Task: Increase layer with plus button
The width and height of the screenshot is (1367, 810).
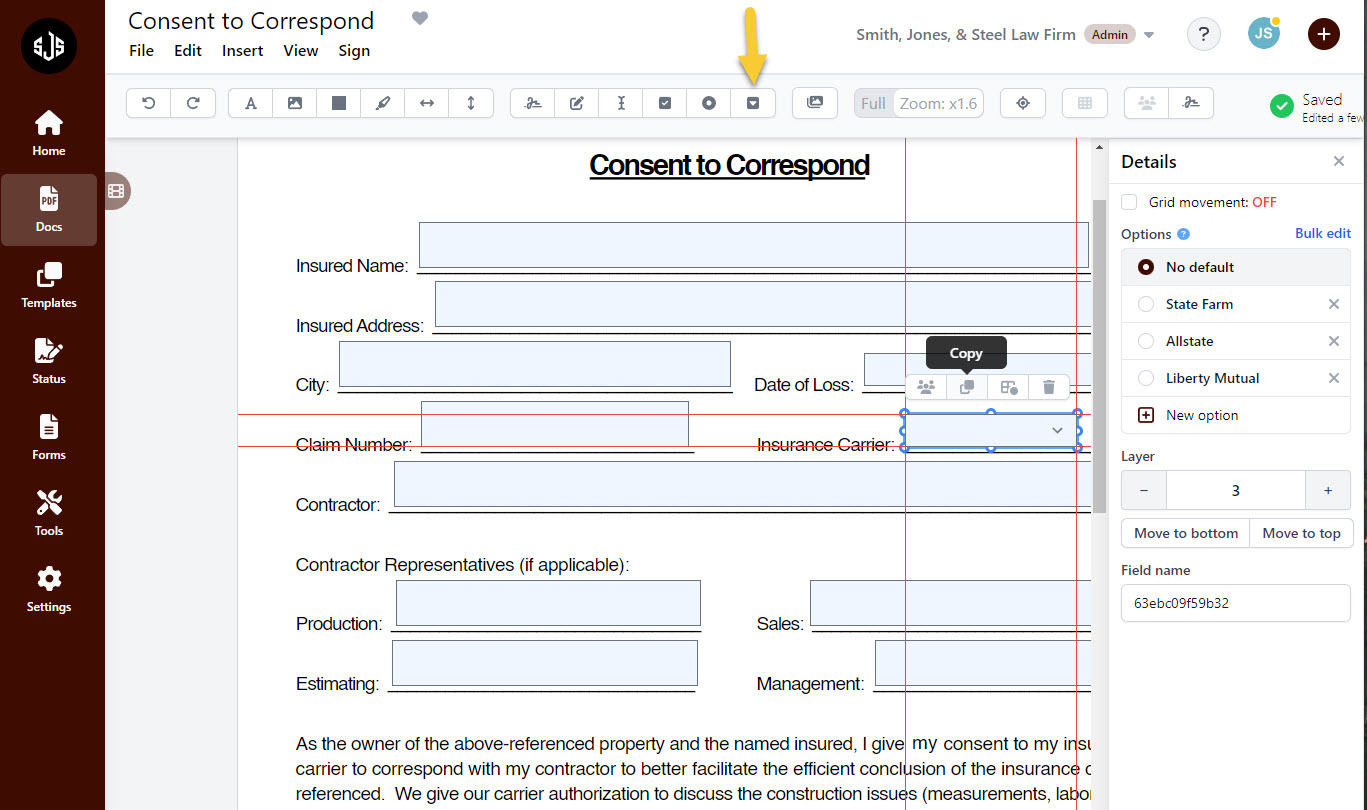Action: pos(1328,490)
